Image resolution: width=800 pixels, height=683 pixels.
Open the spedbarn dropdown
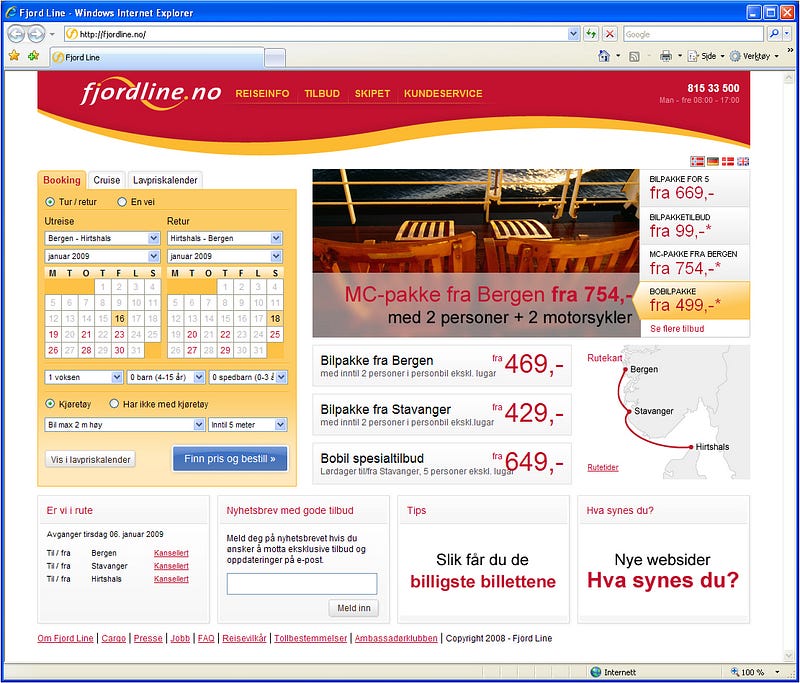point(248,377)
